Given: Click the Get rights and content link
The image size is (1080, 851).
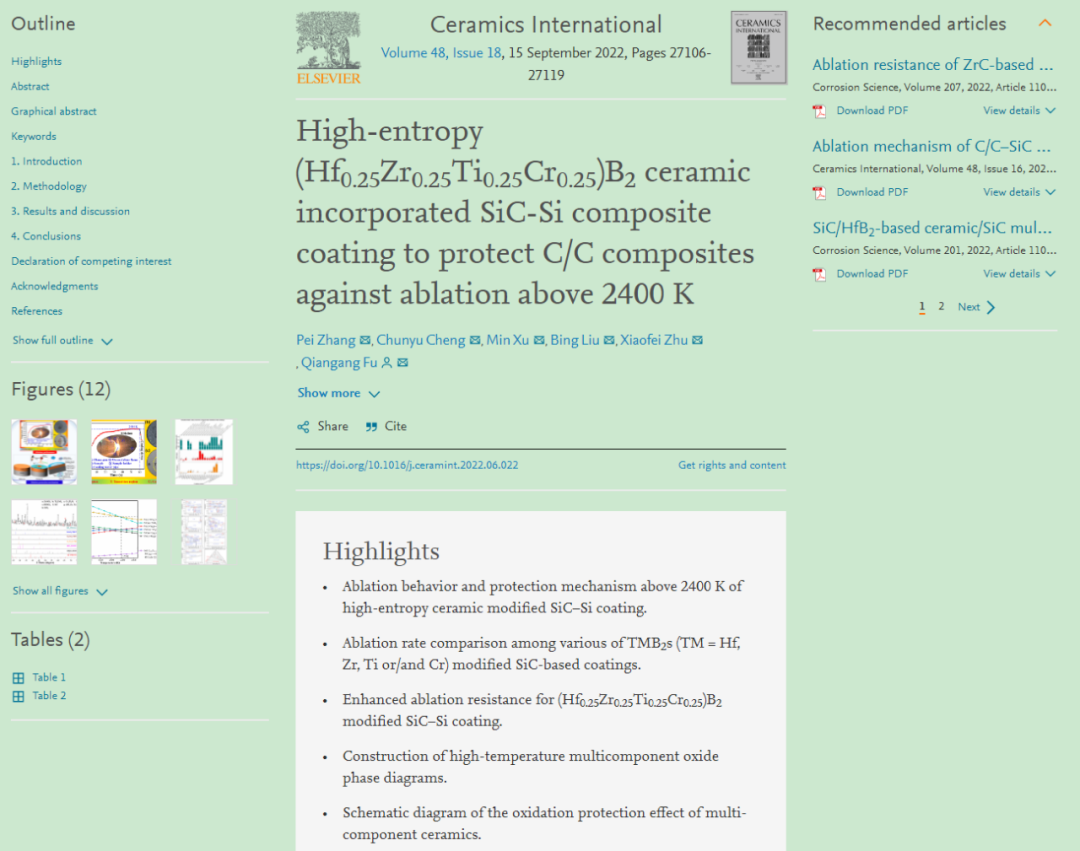Looking at the screenshot, I should (731, 465).
